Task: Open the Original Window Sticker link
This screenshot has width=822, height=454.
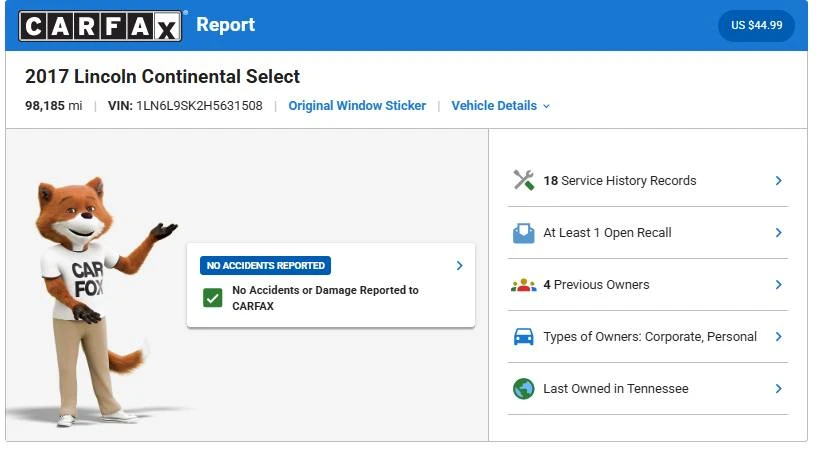Action: pyautogui.click(x=357, y=106)
